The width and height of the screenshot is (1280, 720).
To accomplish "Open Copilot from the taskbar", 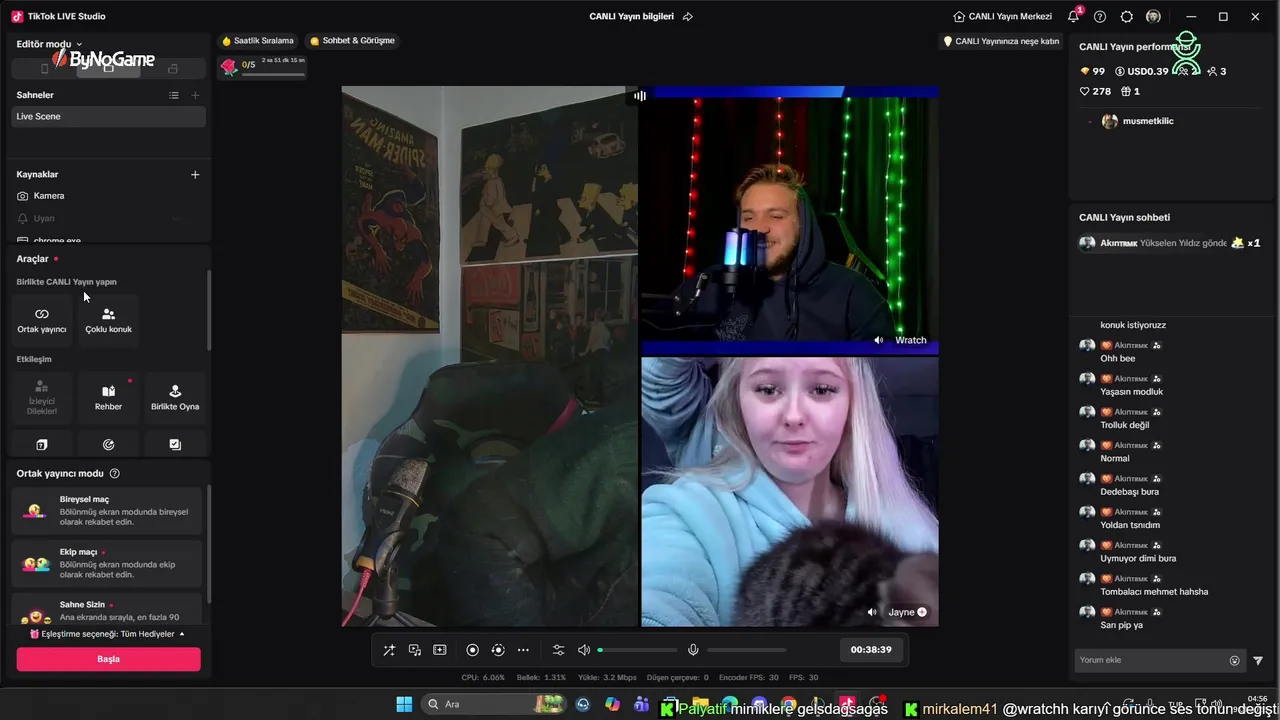I will pos(613,704).
